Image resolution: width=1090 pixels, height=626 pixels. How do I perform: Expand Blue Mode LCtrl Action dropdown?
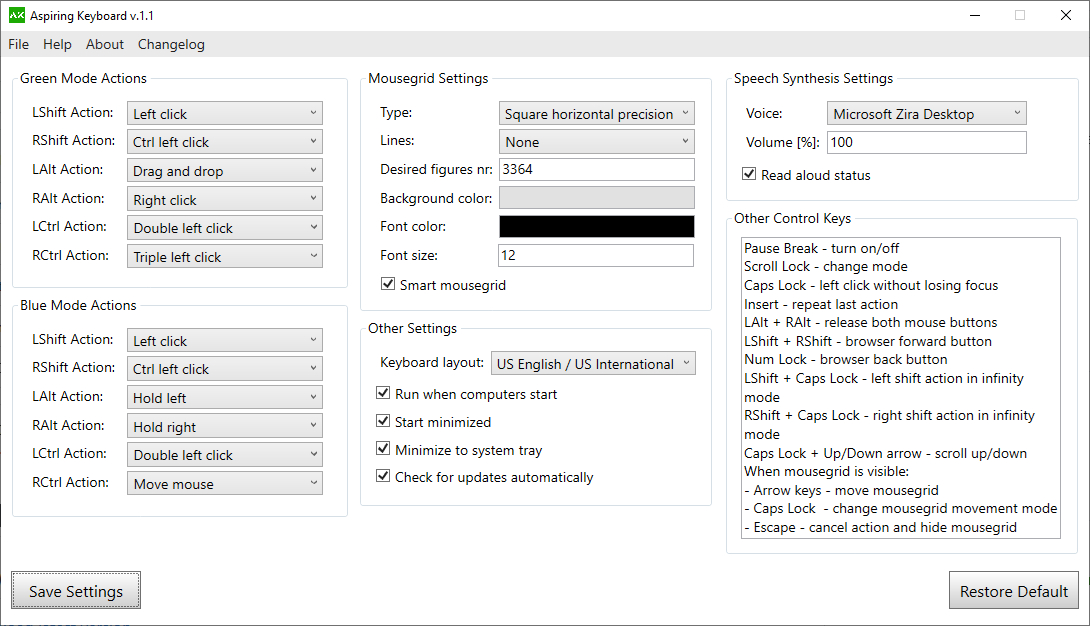(225, 454)
